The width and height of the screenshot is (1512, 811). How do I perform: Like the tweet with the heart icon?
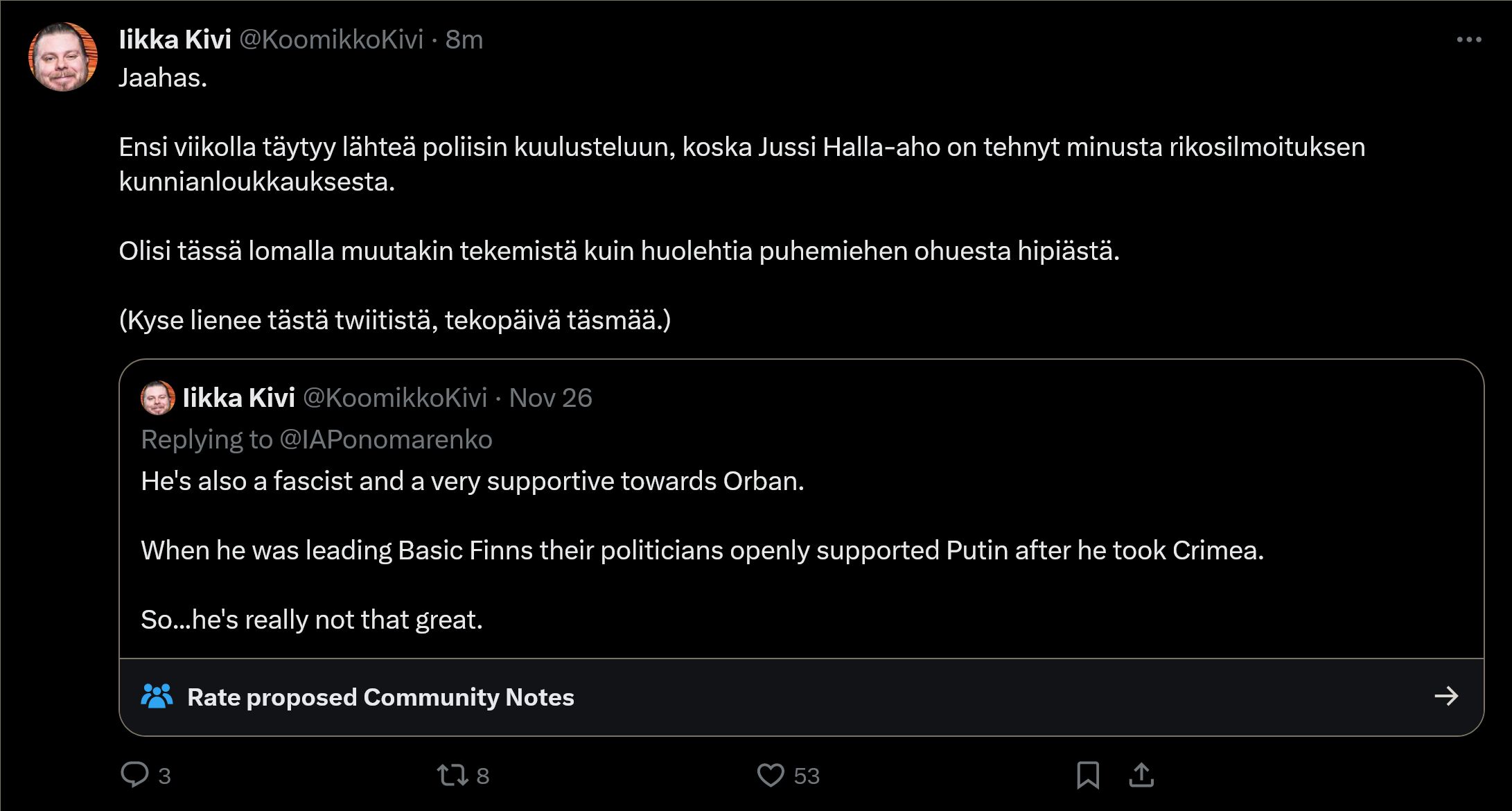[770, 774]
